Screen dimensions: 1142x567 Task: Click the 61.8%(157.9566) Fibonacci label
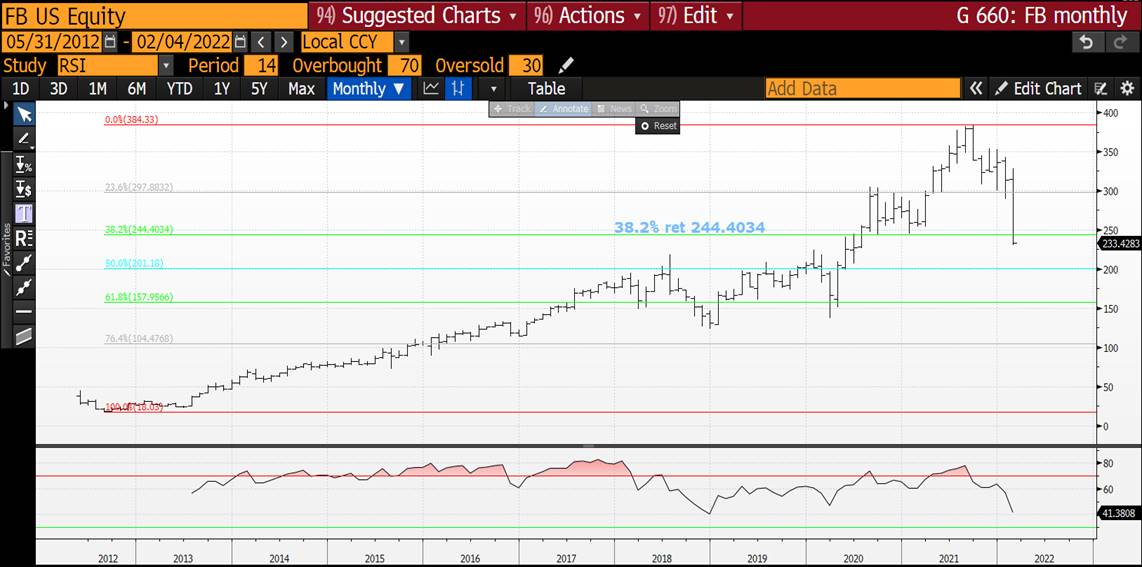coord(138,297)
